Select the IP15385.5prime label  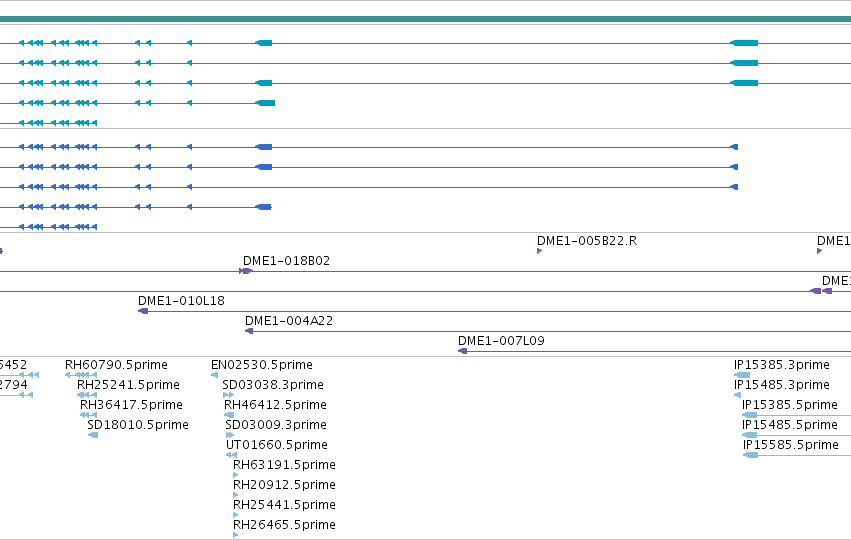(790, 405)
